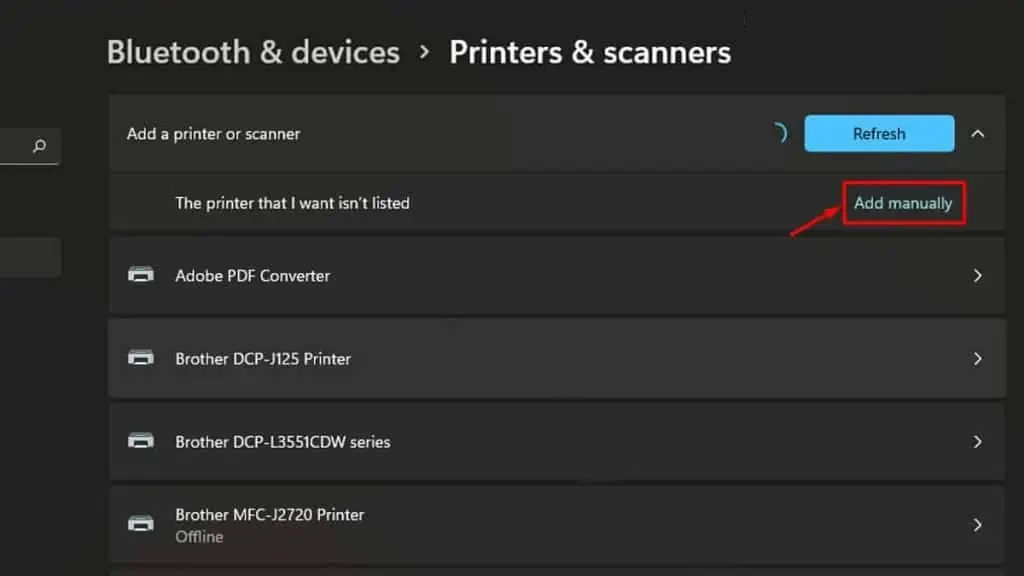Image resolution: width=1024 pixels, height=576 pixels.
Task: Open Brother DCP-J125 Printer entry
Action: pos(556,359)
